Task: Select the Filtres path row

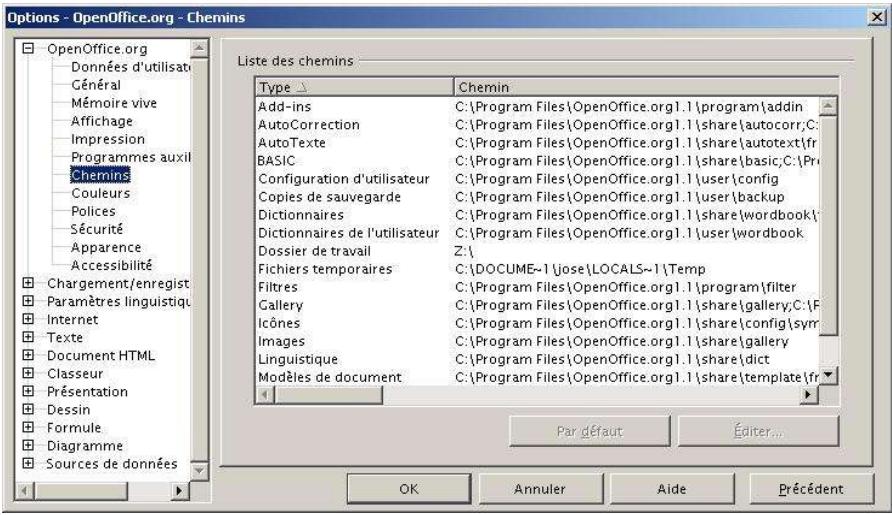Action: [538, 287]
